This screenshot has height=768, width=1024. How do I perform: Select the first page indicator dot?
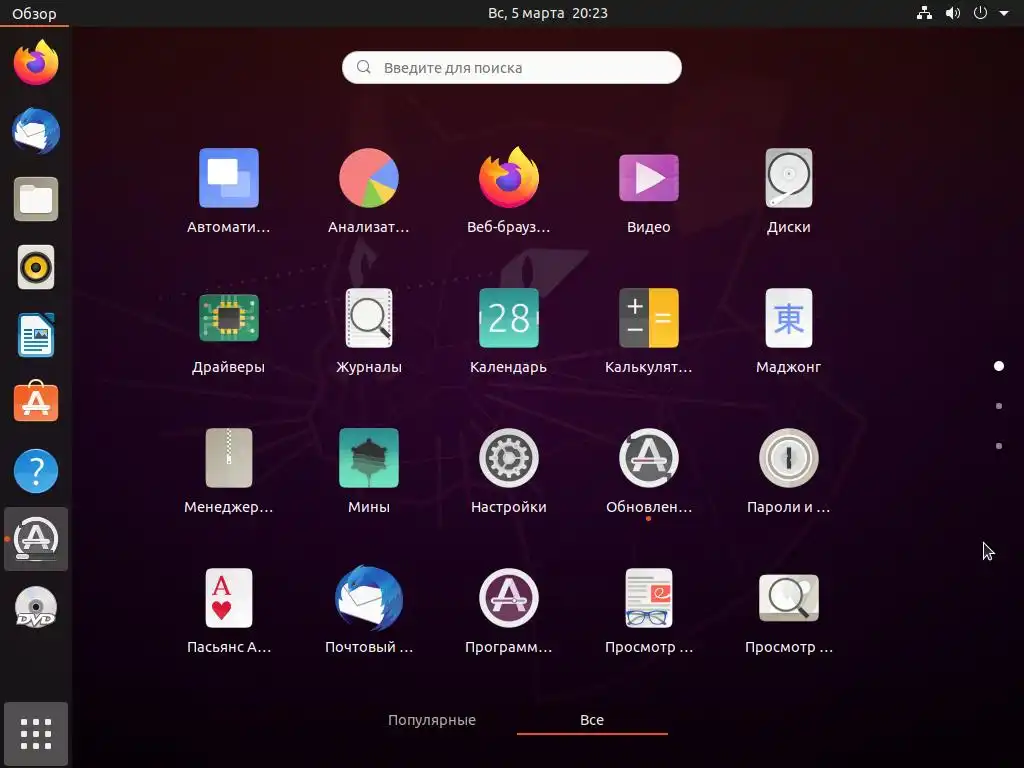click(999, 366)
